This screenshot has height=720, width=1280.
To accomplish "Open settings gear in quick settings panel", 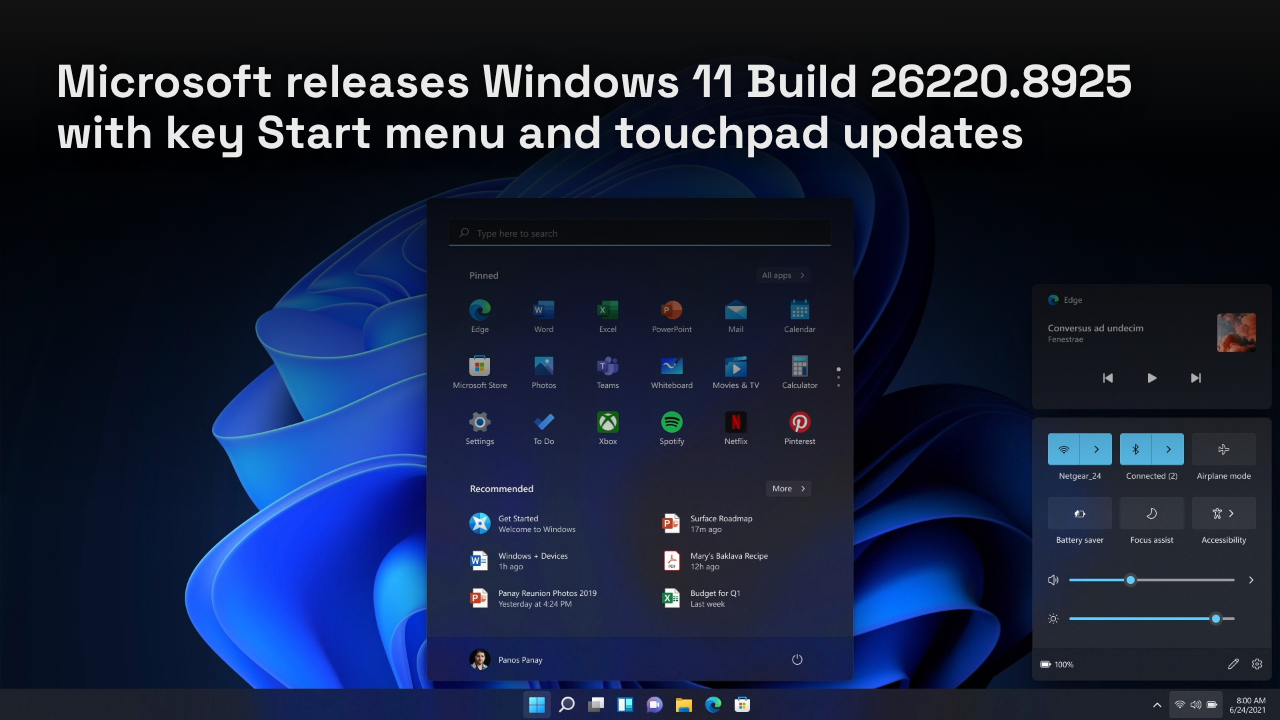I will point(1257,664).
